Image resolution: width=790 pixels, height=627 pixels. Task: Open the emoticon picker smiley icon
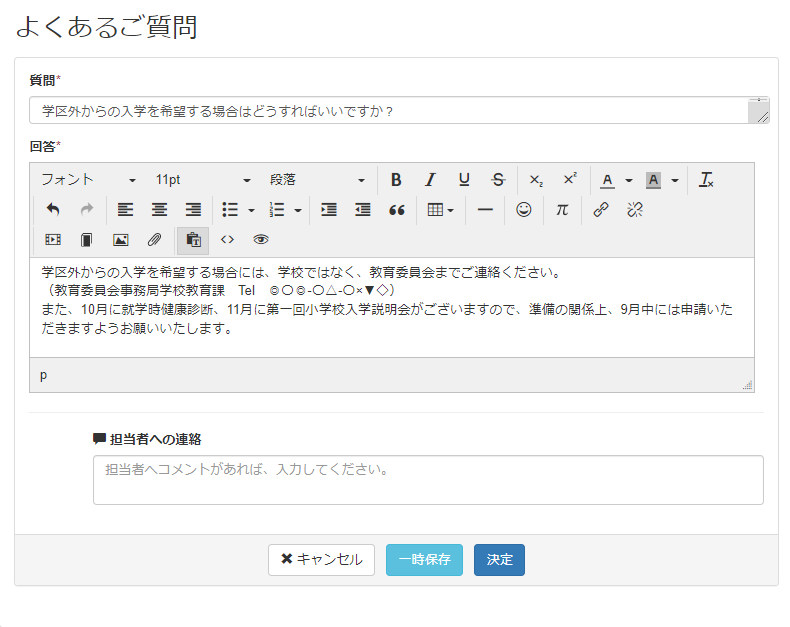[523, 210]
